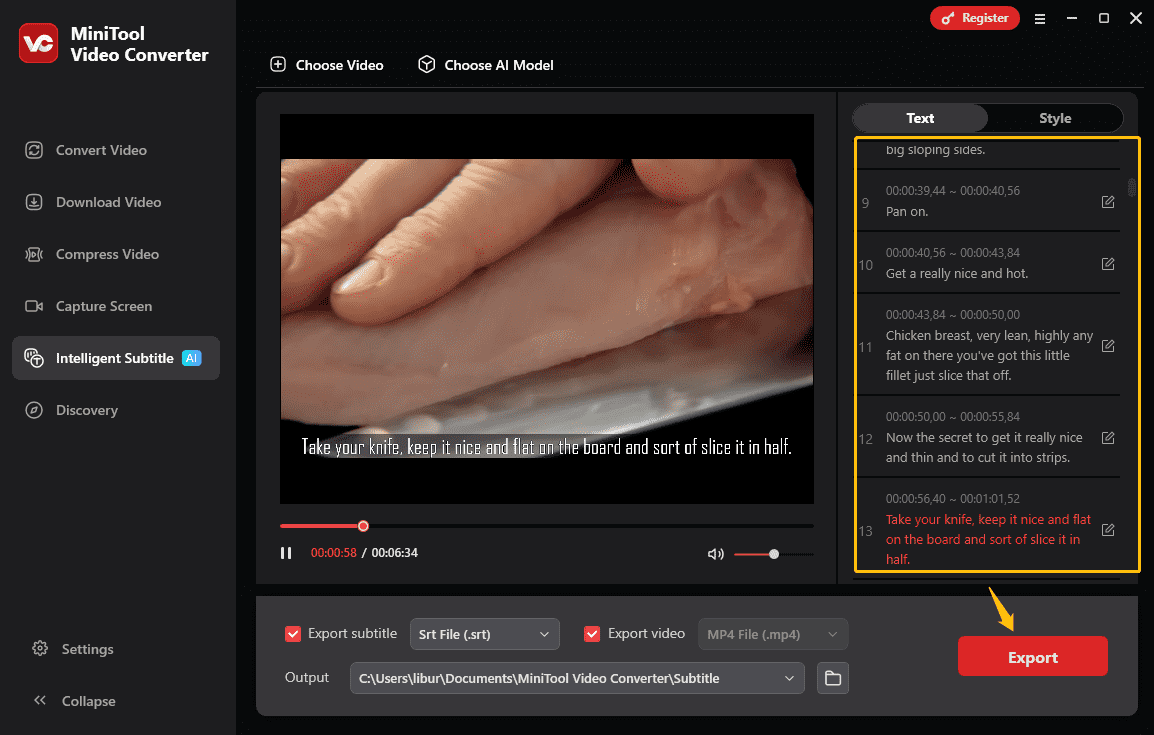Click the red Export button
This screenshot has width=1154, height=735.
coord(1032,656)
